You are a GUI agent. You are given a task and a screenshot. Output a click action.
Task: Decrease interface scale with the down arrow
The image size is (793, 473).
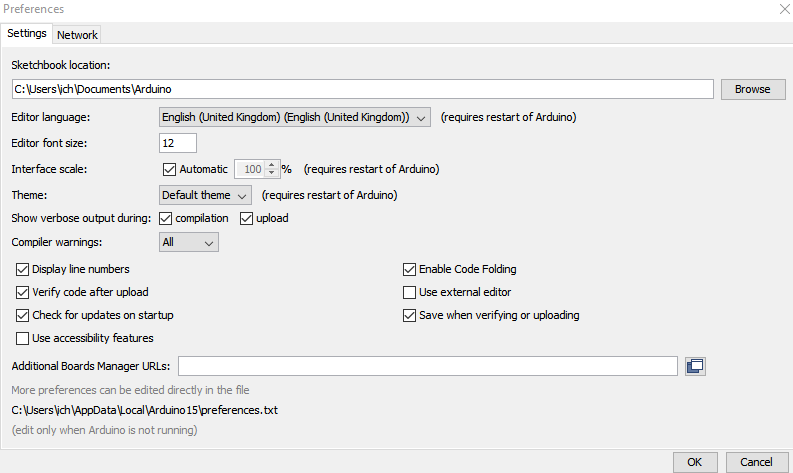click(x=272, y=173)
